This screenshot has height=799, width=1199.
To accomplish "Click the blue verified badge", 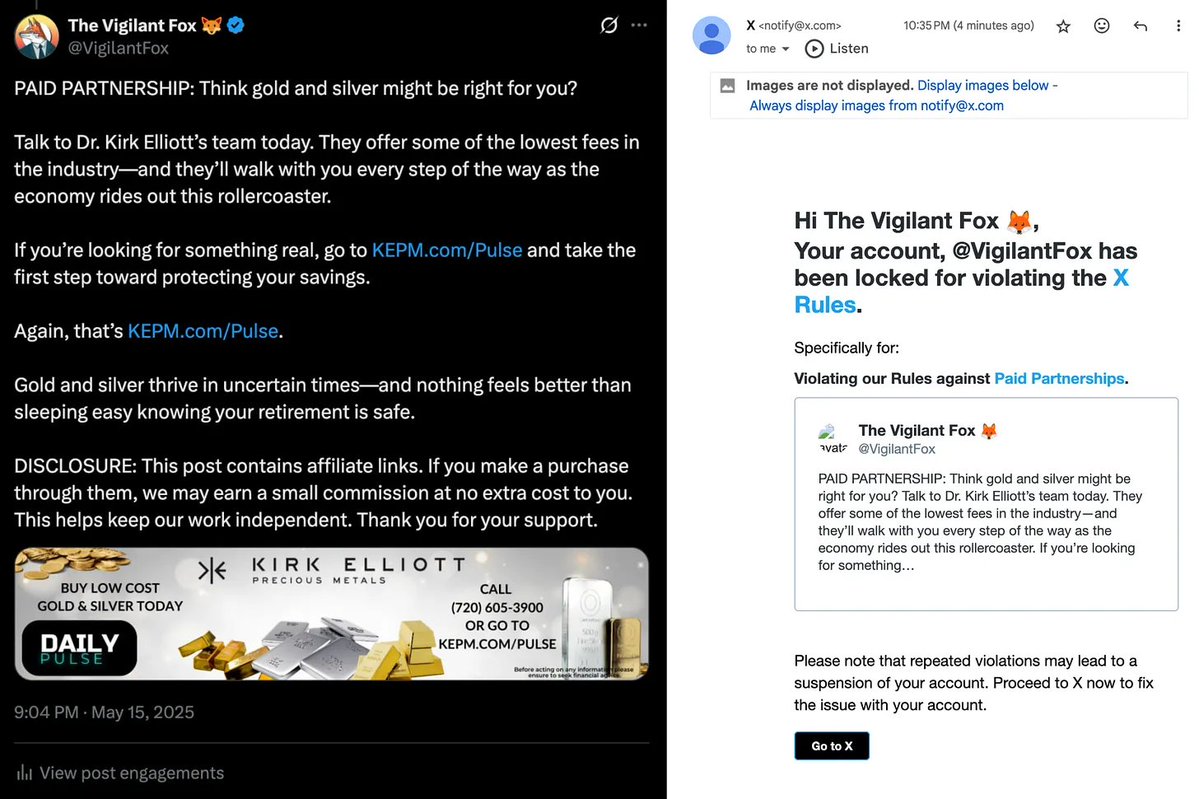I will [236, 26].
